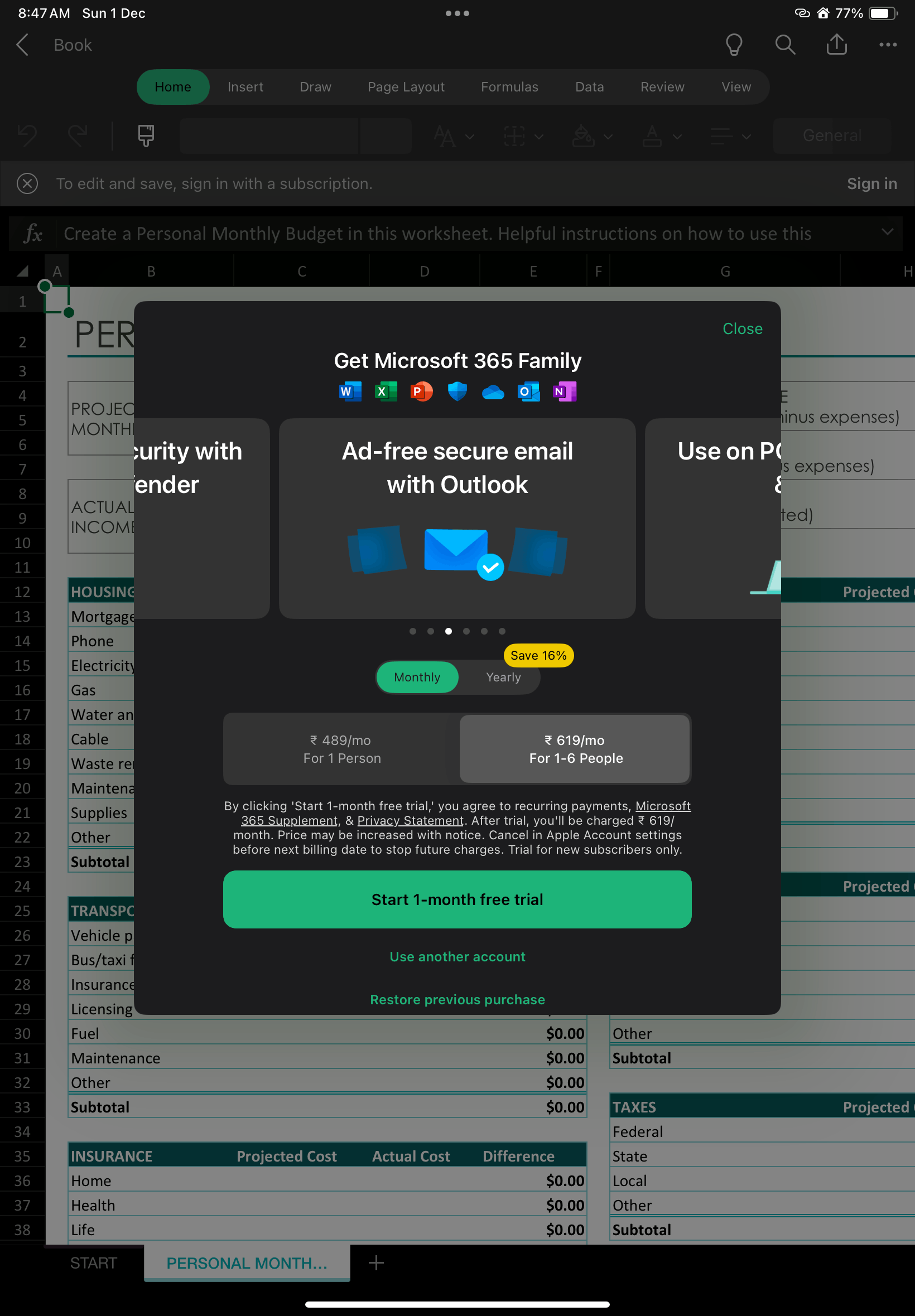The height and width of the screenshot is (1316, 915).
Task: Switch to the Home ribbon tab
Action: 172,86
